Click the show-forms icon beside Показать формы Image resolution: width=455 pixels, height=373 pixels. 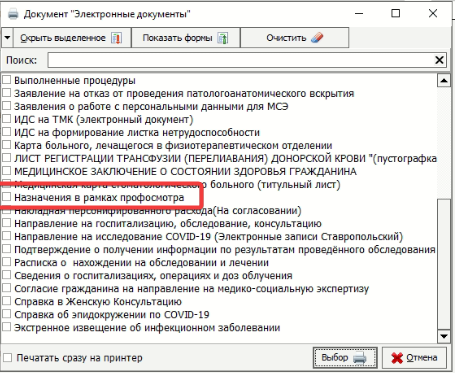pos(223,38)
